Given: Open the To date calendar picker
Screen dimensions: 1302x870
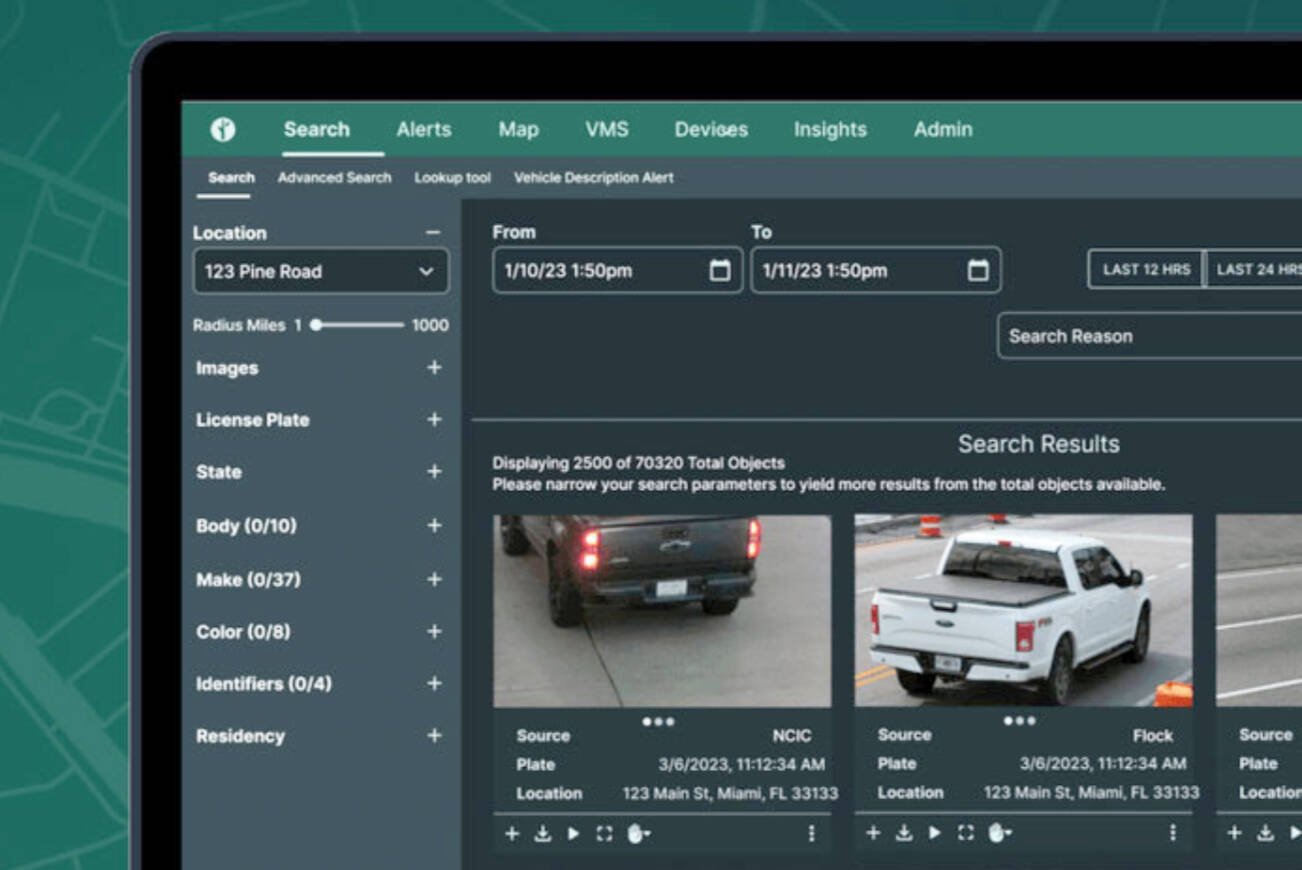Looking at the screenshot, I should 978,271.
